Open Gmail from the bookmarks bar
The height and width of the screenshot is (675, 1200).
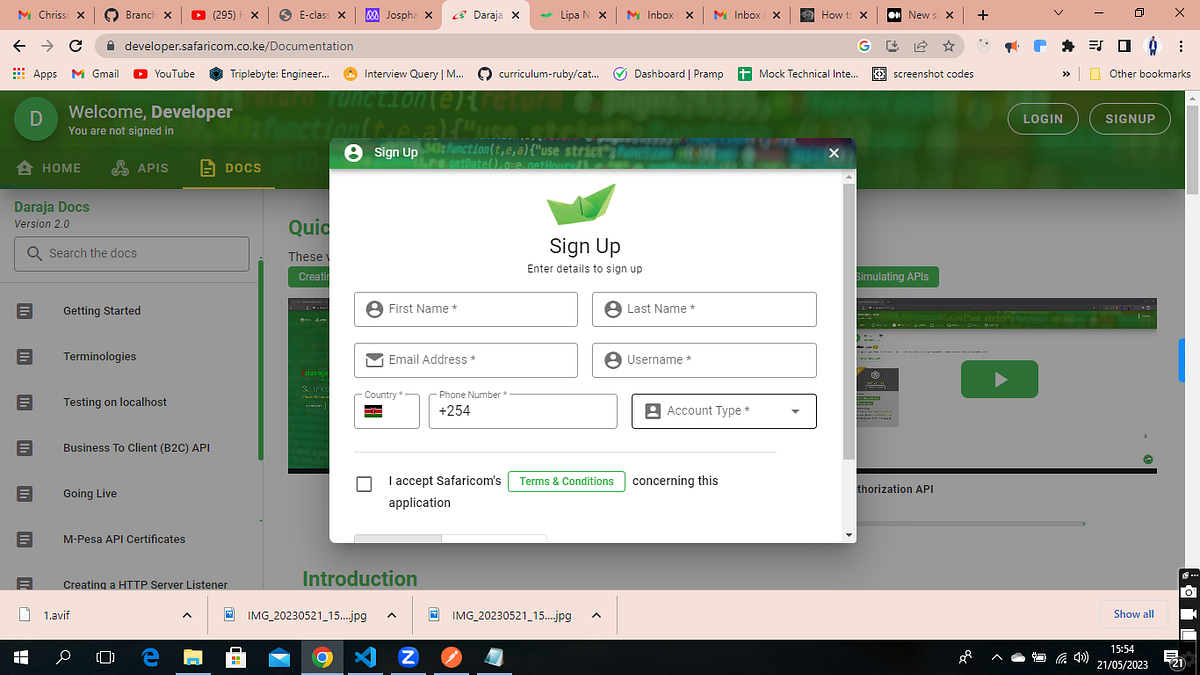pyautogui.click(x=96, y=73)
